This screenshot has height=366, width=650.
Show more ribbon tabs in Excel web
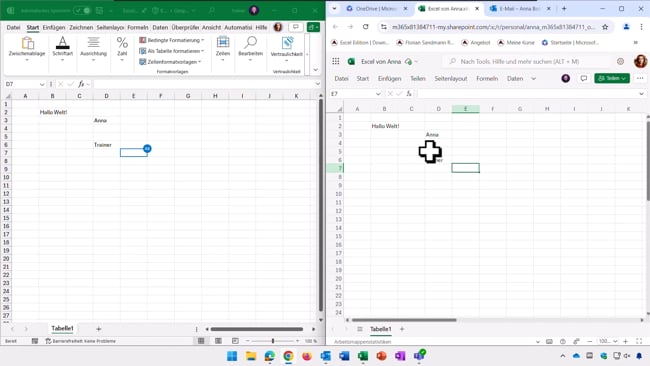[534, 78]
